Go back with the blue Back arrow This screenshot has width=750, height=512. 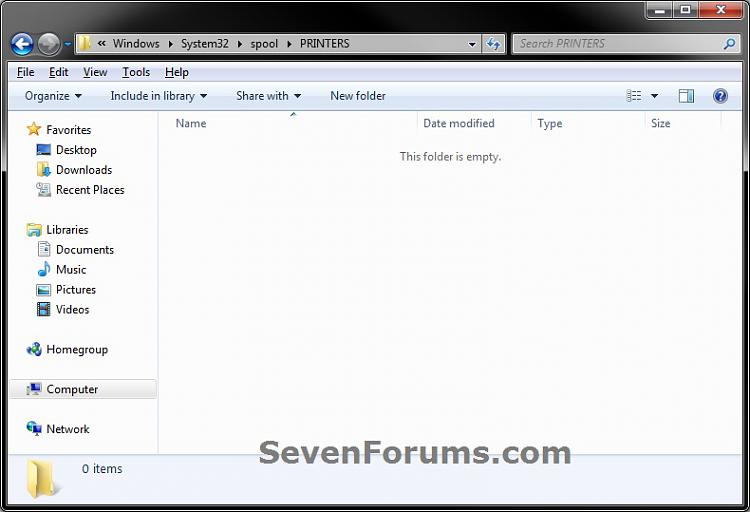point(22,44)
